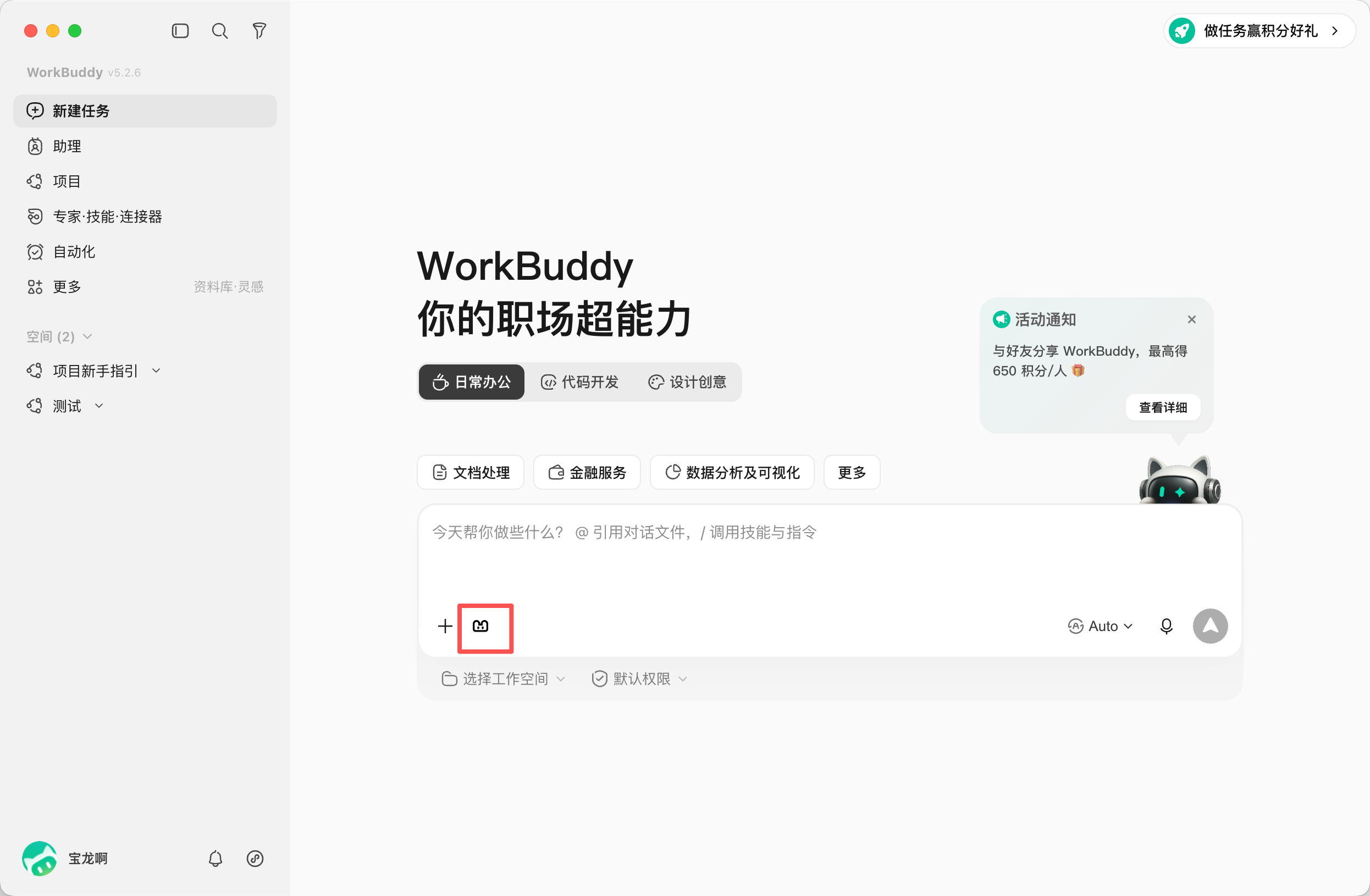Click the 宝龙啊 user avatar

(39, 858)
